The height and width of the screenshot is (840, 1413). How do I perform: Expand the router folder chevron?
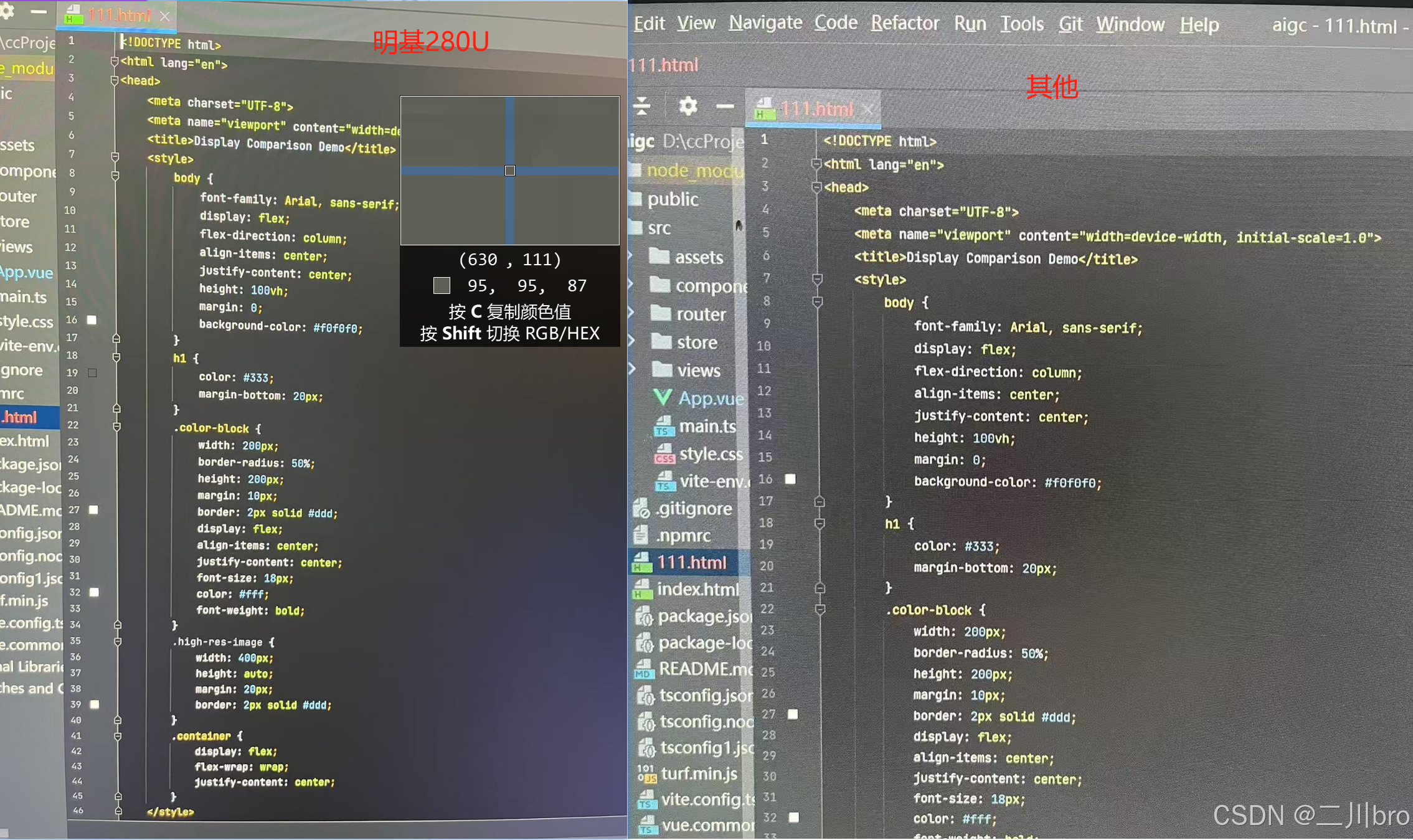(x=631, y=313)
